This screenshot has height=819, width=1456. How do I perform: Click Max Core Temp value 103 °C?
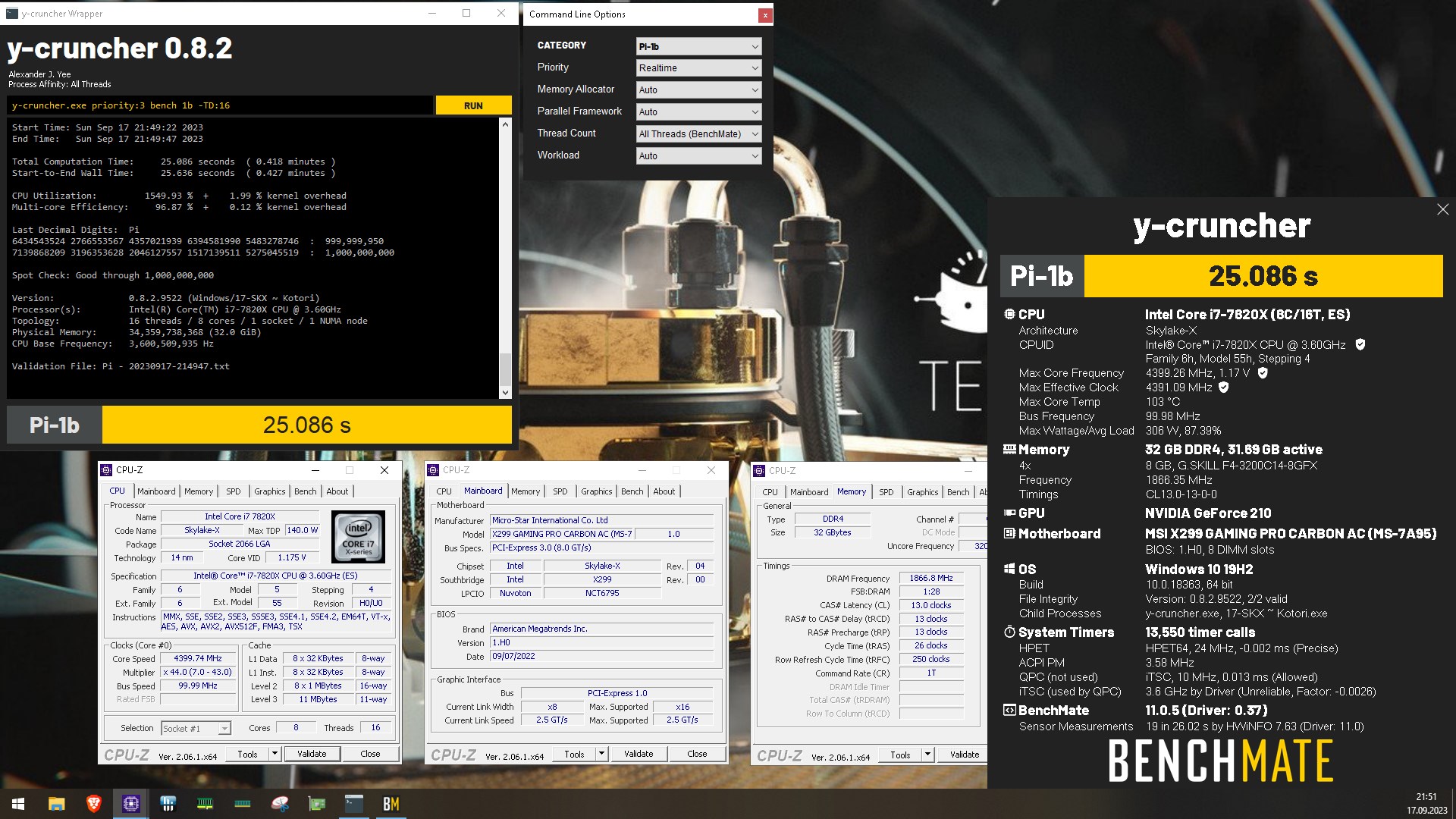[x=1163, y=401]
